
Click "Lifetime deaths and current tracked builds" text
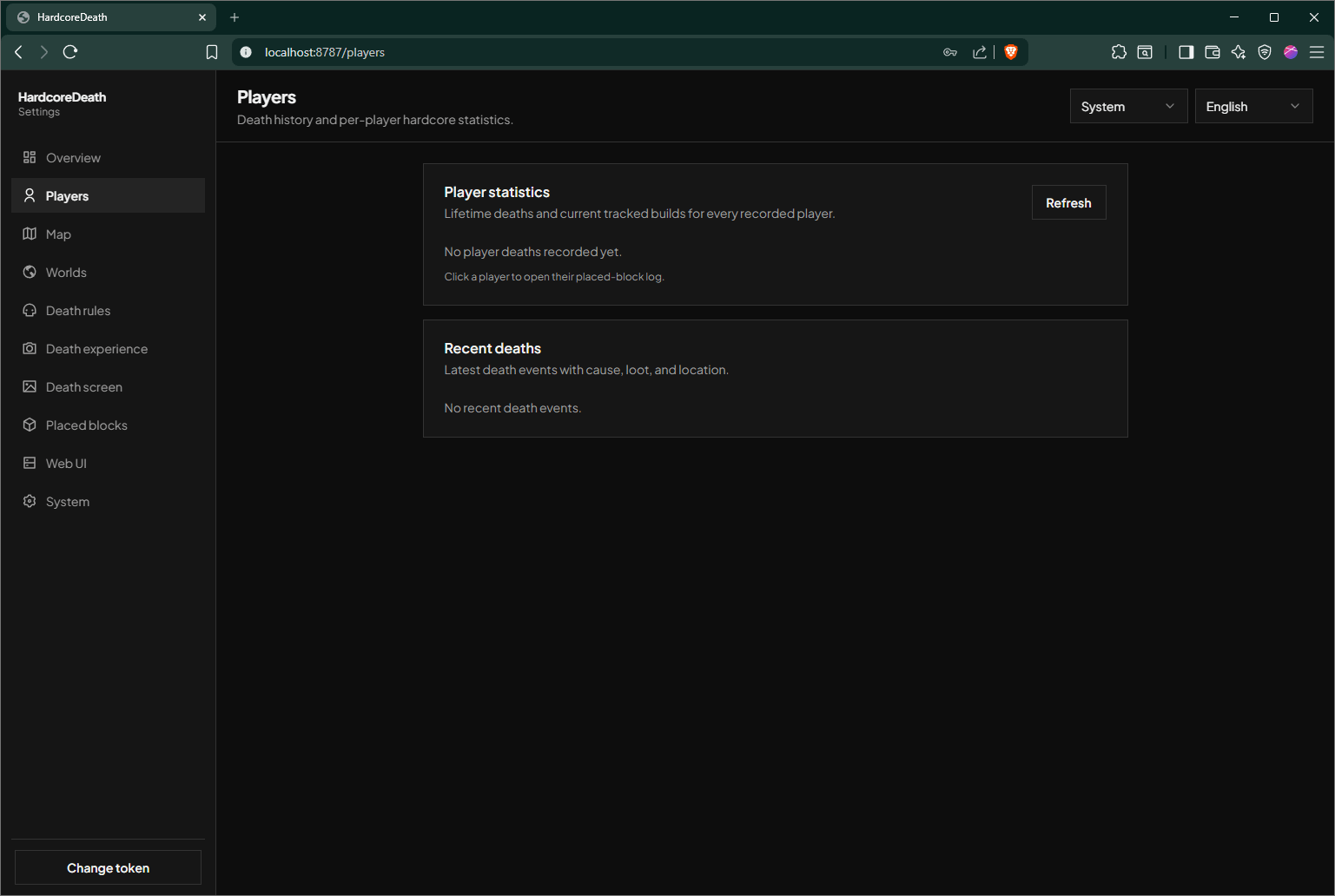639,214
